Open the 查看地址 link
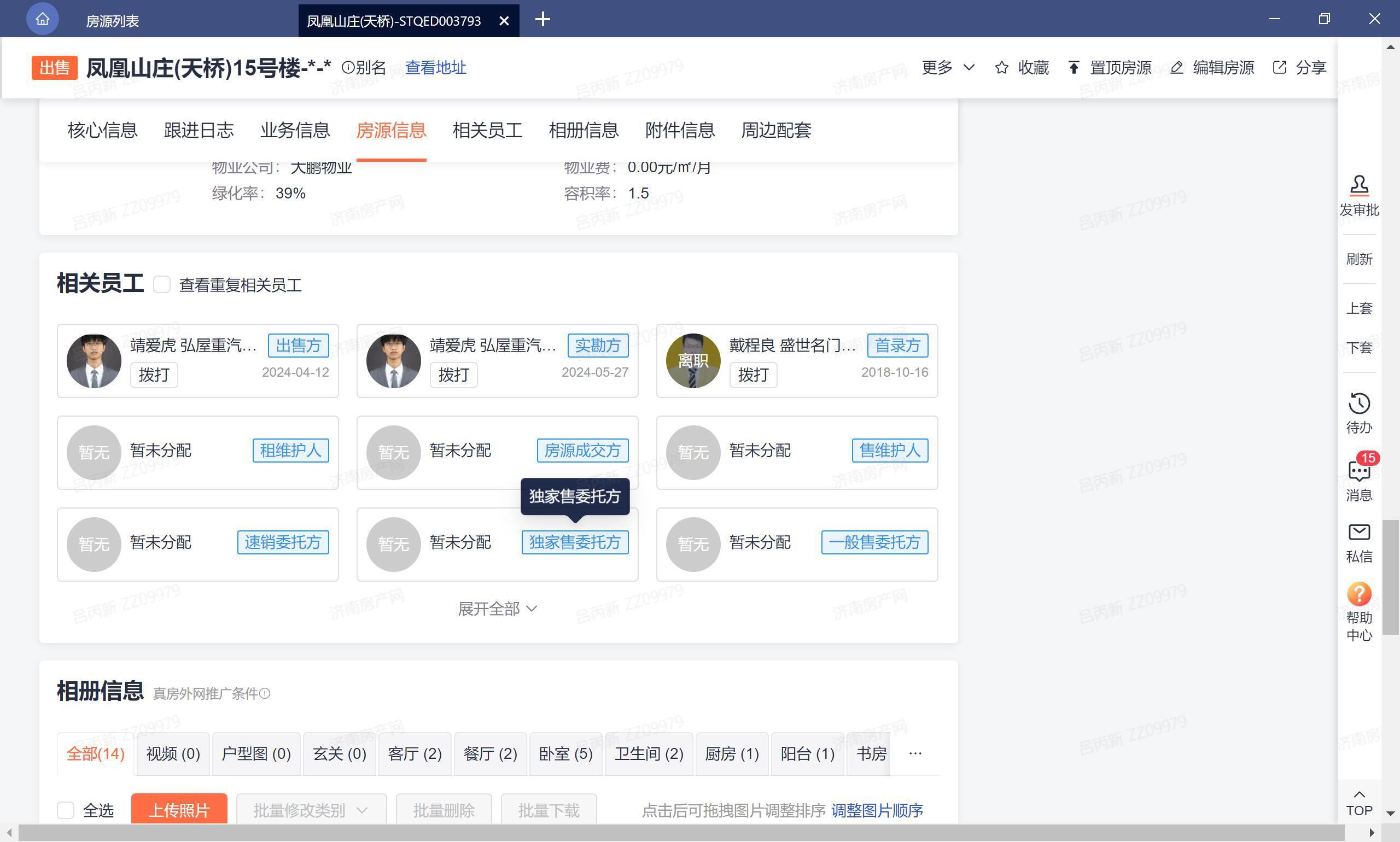 coord(435,67)
